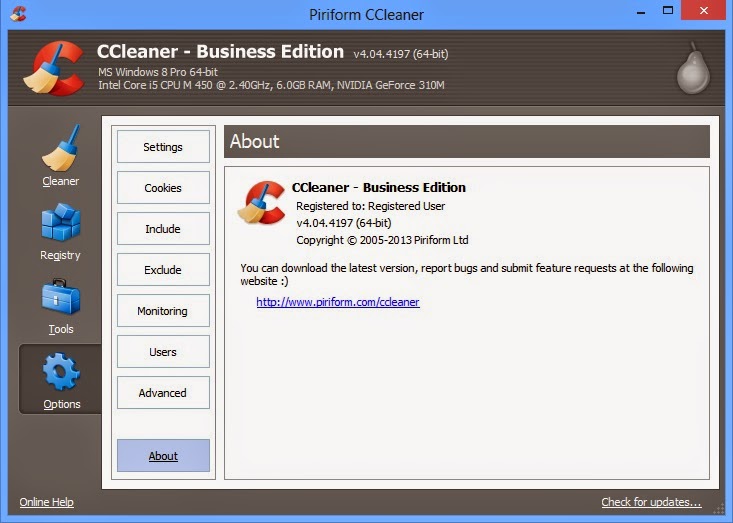This screenshot has width=733, height=523.
Task: Open the Tools toolbox icon
Action: (61, 297)
